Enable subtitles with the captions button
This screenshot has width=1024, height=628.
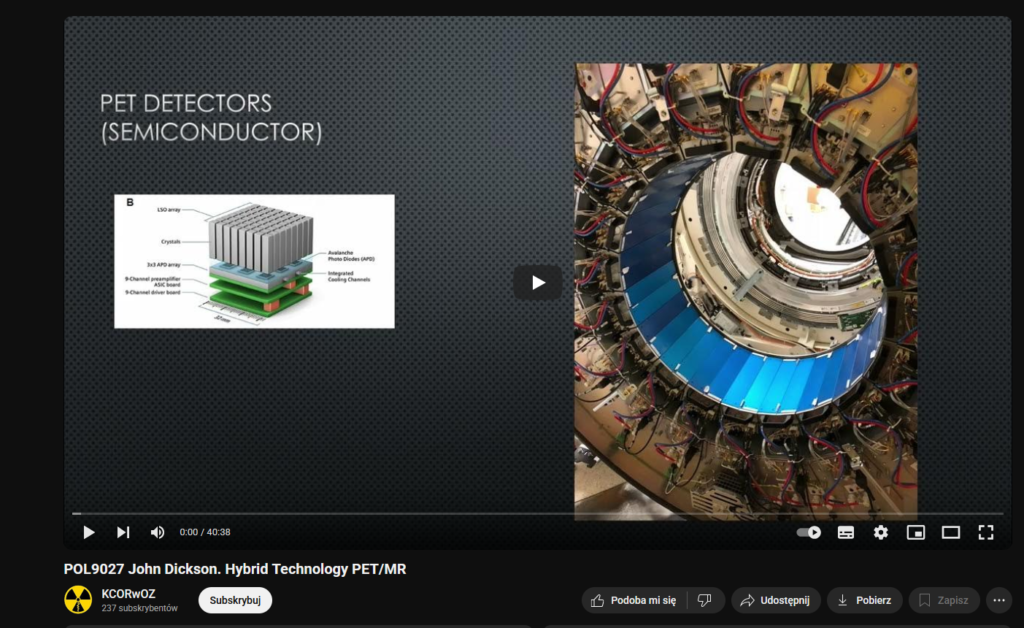pos(845,532)
